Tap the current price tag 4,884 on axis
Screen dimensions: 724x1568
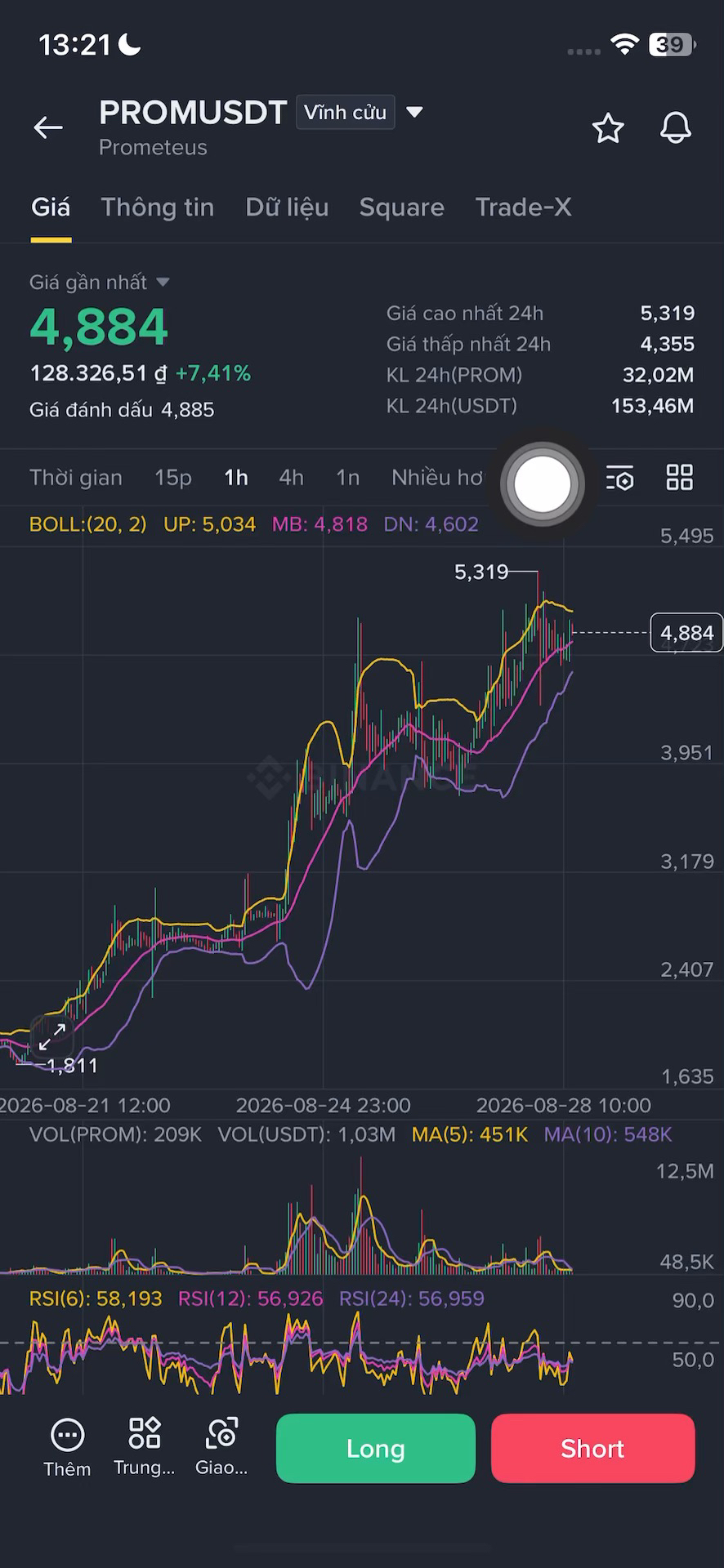pyautogui.click(x=686, y=633)
